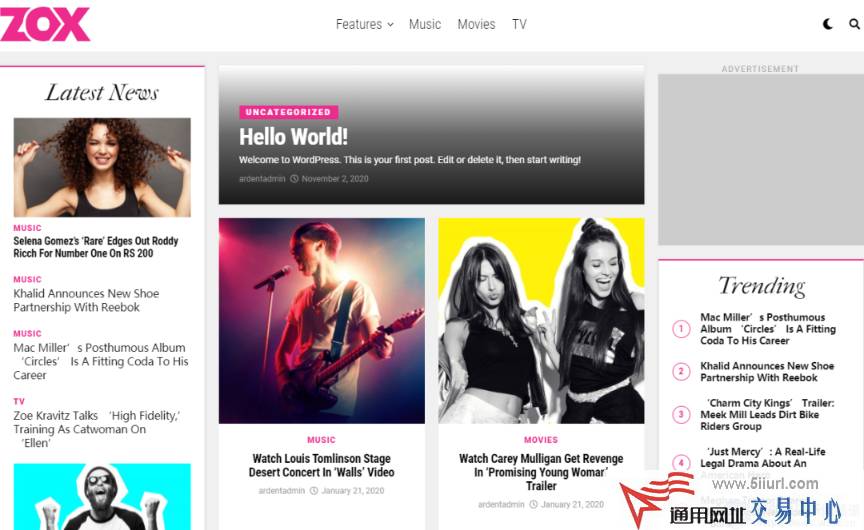Open Khalid Reebok story in Latest News
Image resolution: width=864 pixels, height=530 pixels.
click(87, 300)
